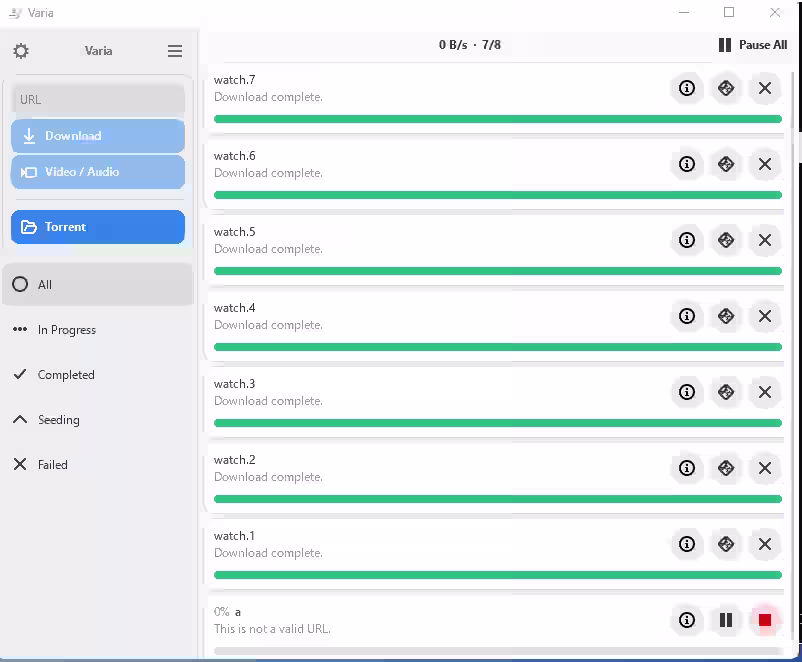Viewport: 802px width, 662px height.
Task: Pause the failed 'a' download
Action: 726,620
